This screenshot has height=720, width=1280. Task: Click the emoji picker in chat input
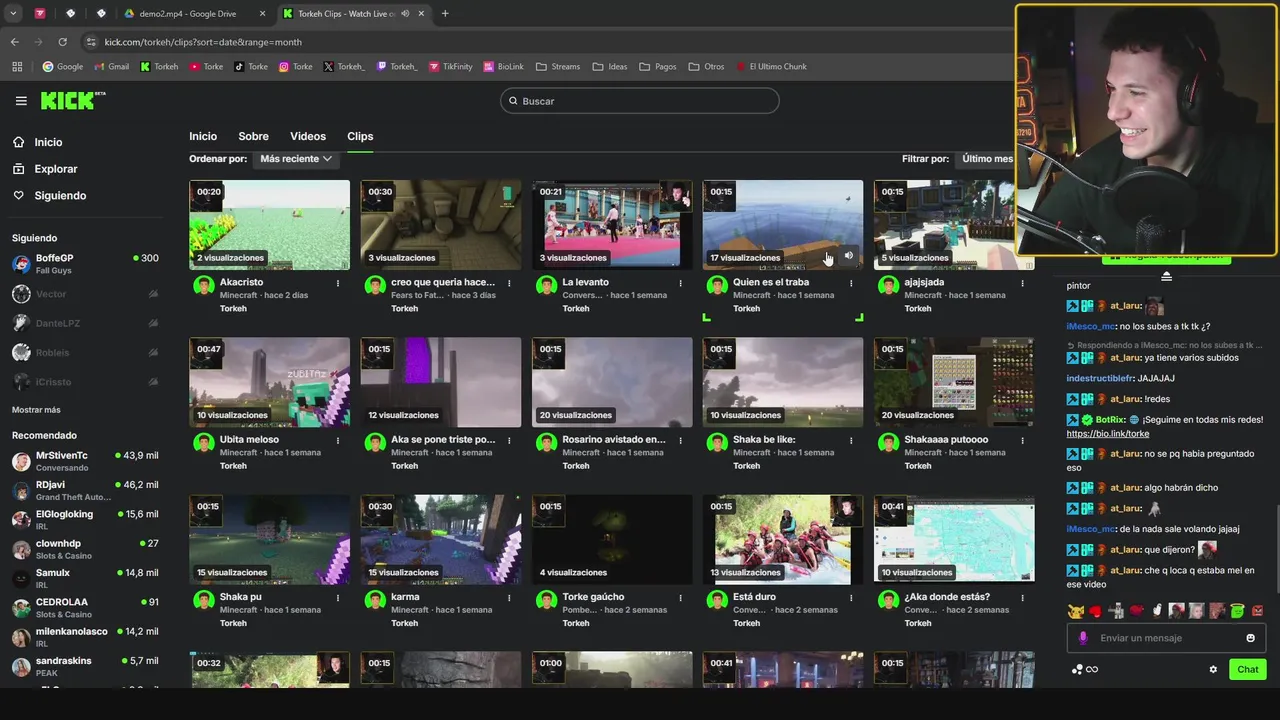(1250, 638)
